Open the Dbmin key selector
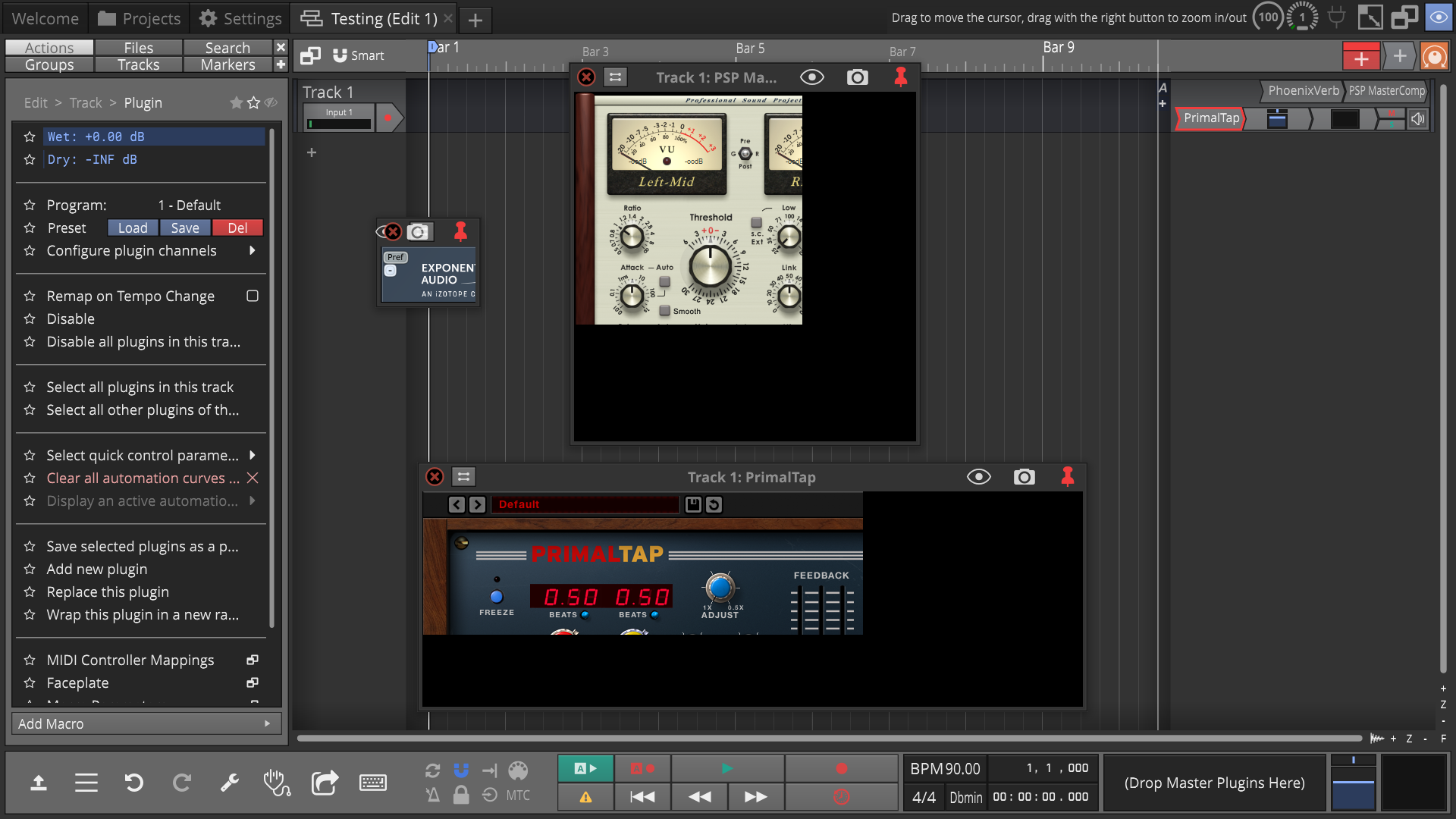The height and width of the screenshot is (819, 1456). tap(966, 797)
